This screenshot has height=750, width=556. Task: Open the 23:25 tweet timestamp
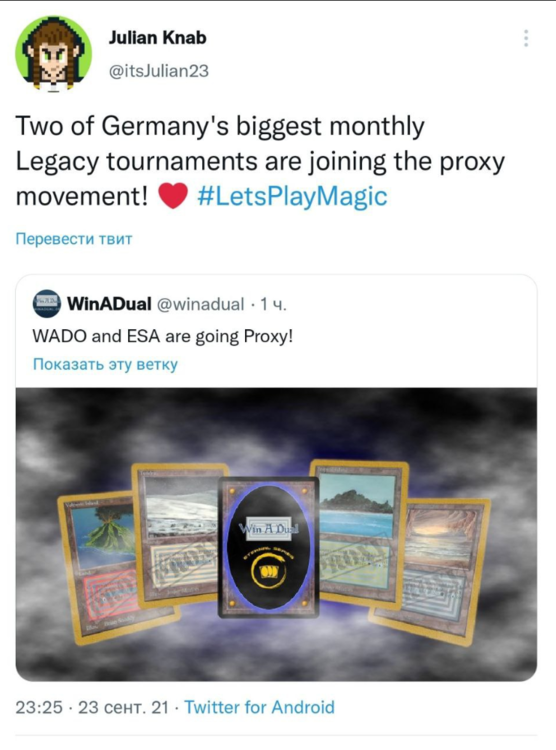39,707
